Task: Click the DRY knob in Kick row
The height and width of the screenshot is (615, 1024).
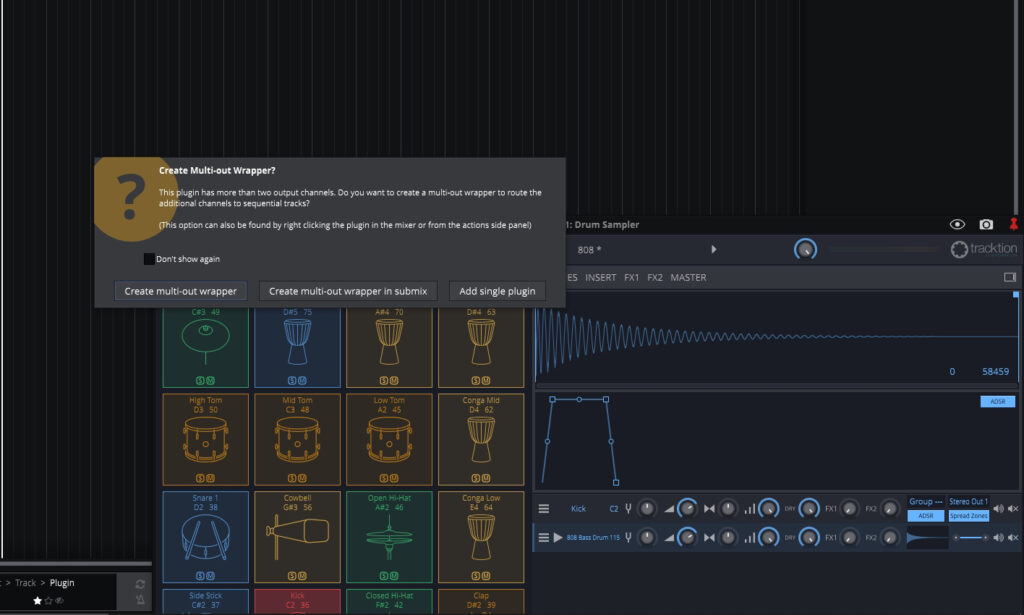Action: pos(808,509)
